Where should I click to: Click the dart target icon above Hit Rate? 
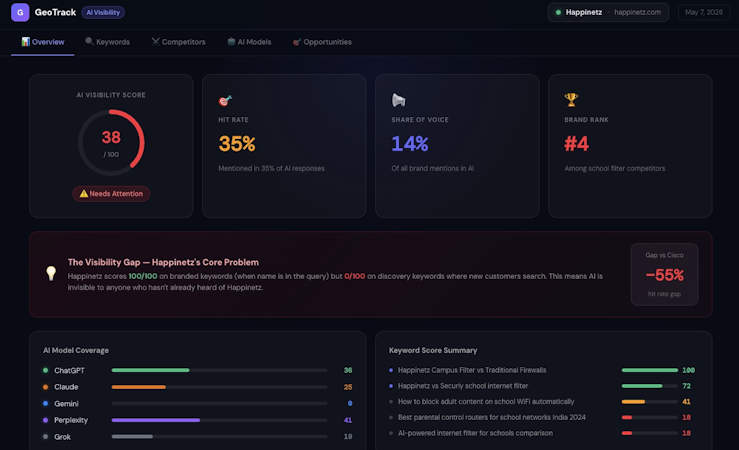225,100
